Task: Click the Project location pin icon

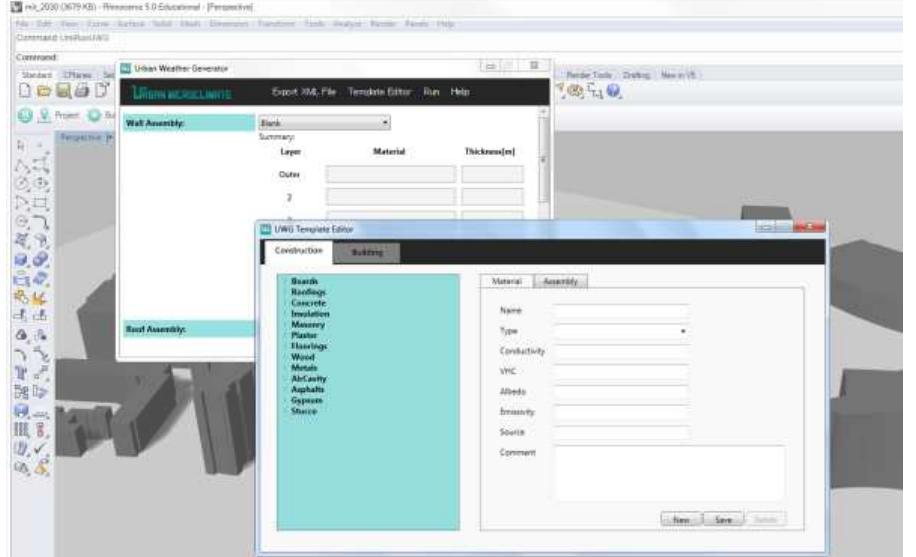Action: click(44, 115)
